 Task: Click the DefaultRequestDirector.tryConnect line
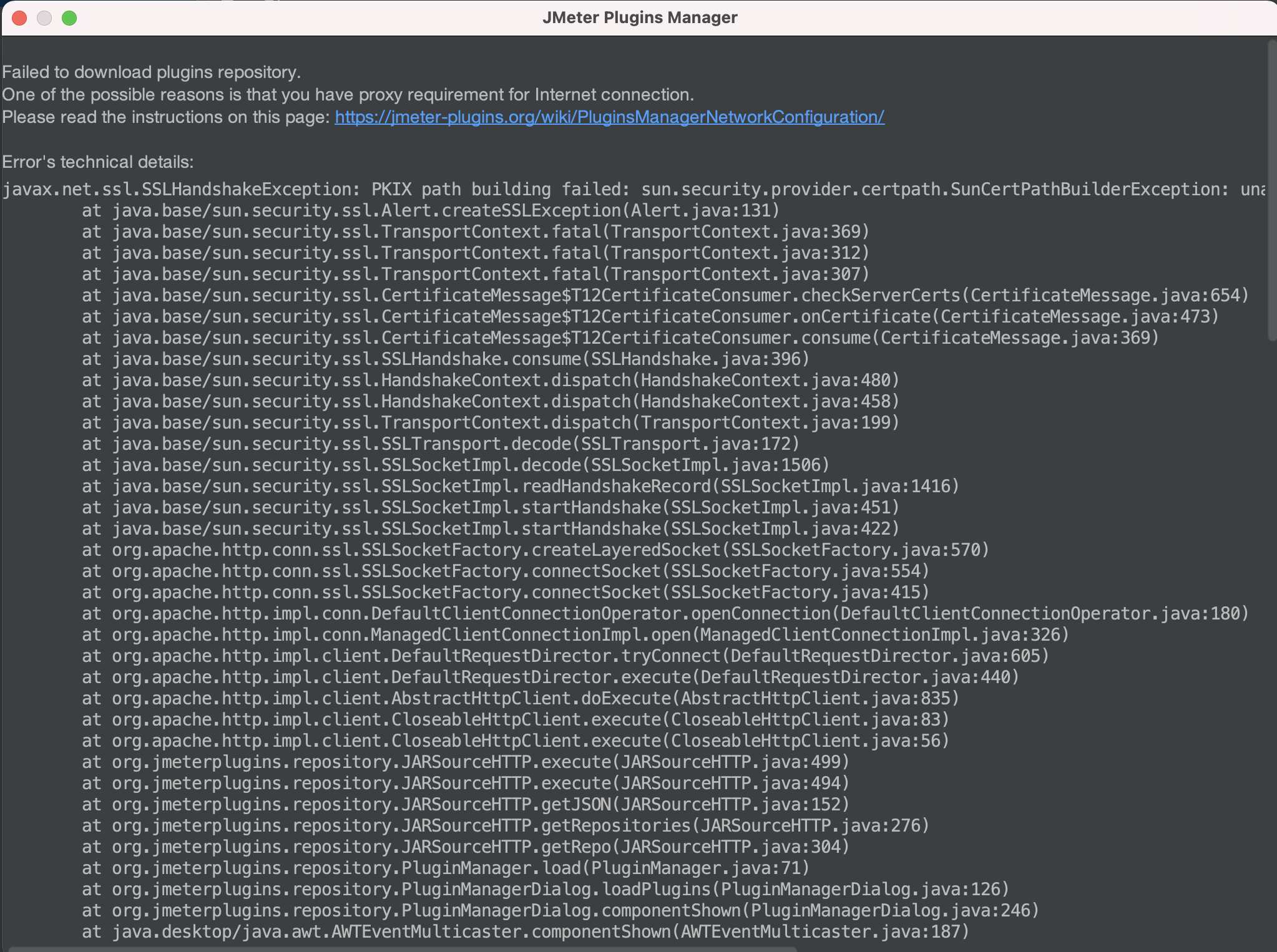tap(565, 656)
